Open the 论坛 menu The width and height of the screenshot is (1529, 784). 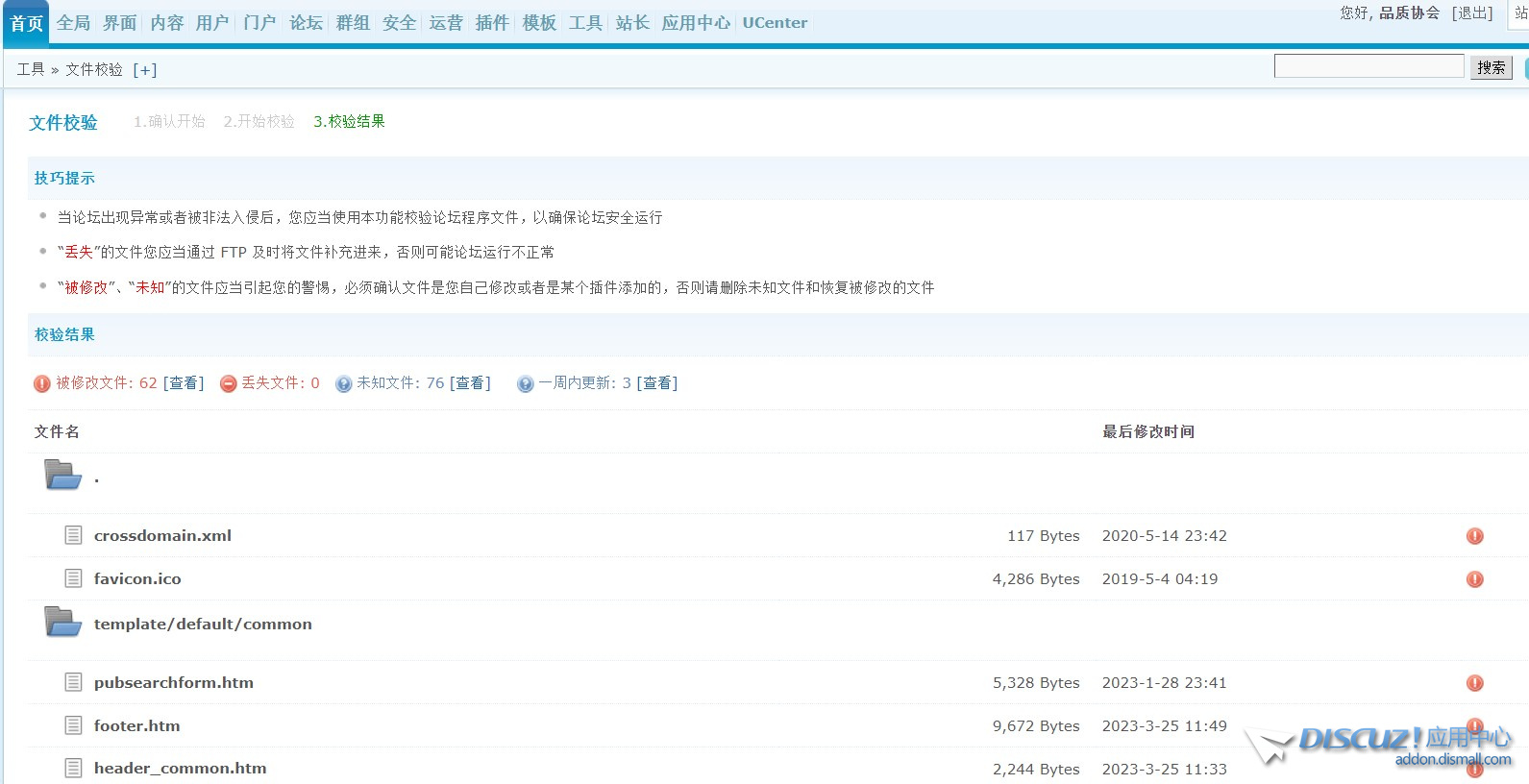[307, 23]
